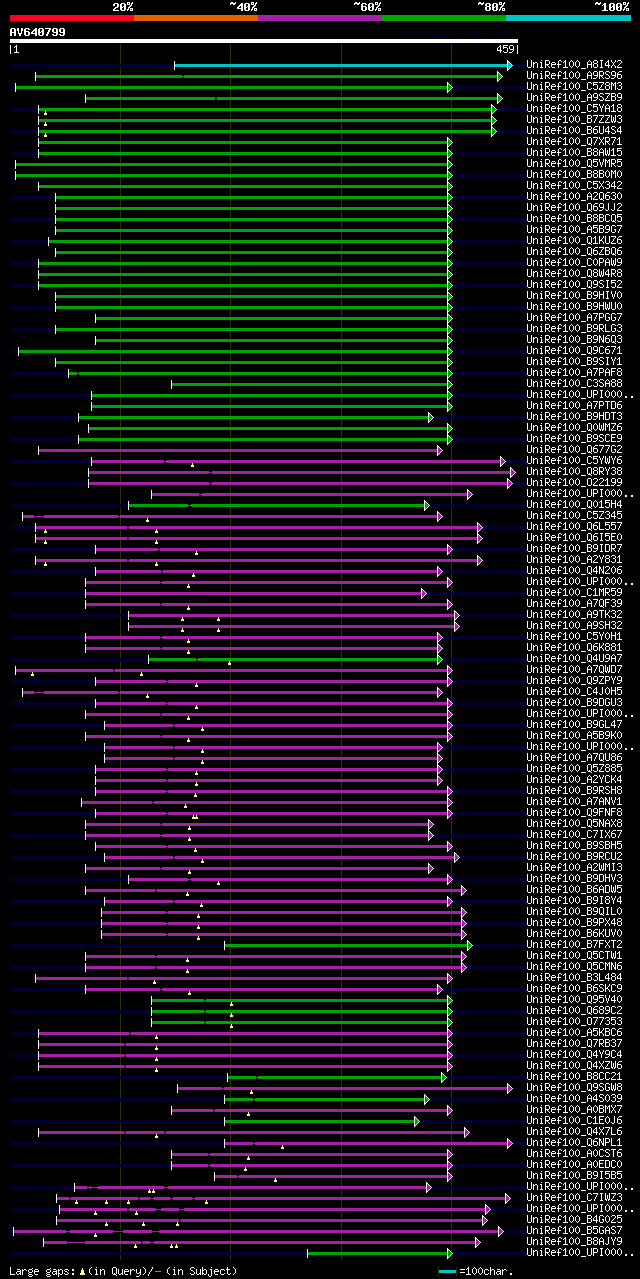Click the UniRef100_A2Y831 hit name
This screenshot has height=1279, width=640.
(x=574, y=560)
